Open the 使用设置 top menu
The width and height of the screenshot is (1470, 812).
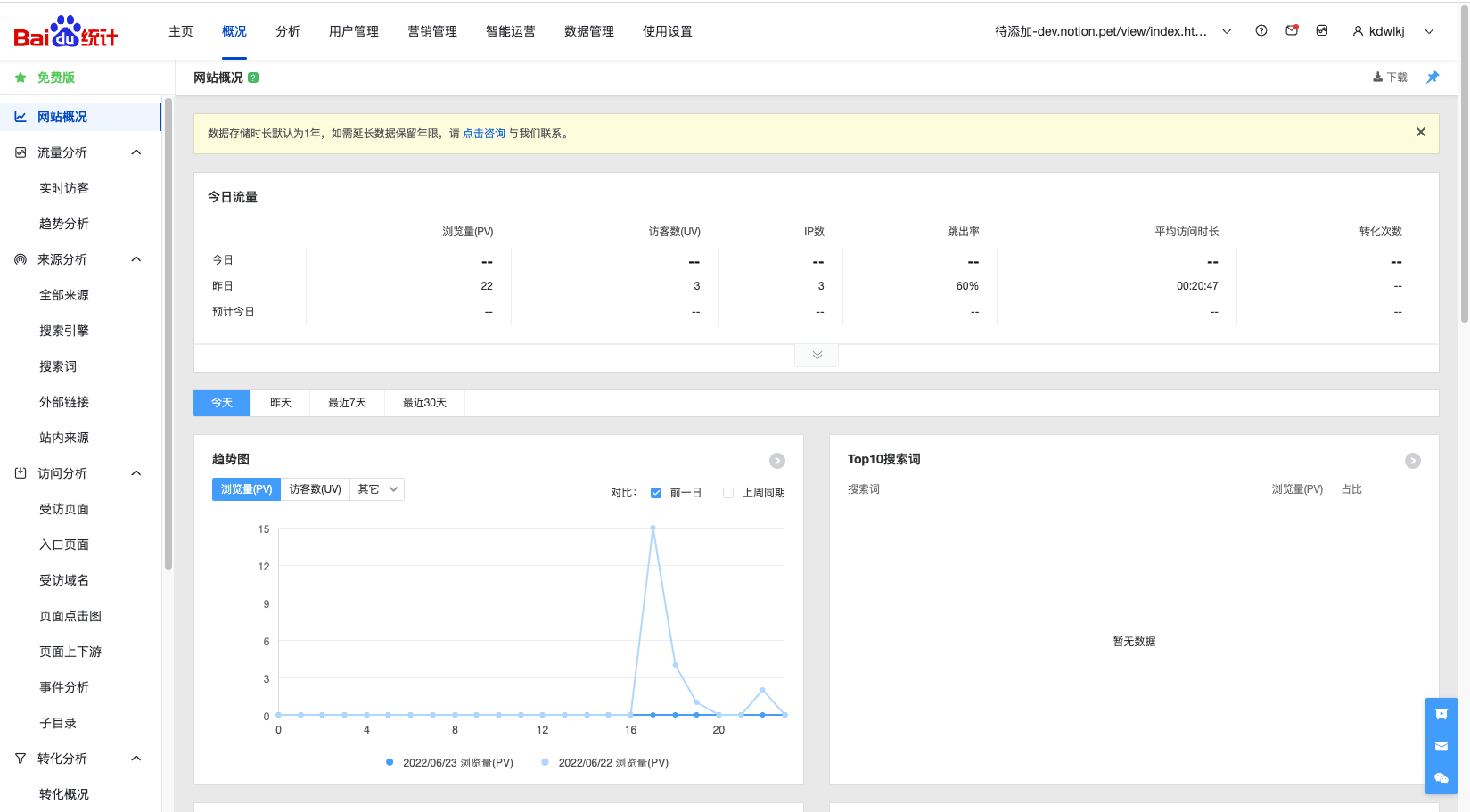(668, 31)
